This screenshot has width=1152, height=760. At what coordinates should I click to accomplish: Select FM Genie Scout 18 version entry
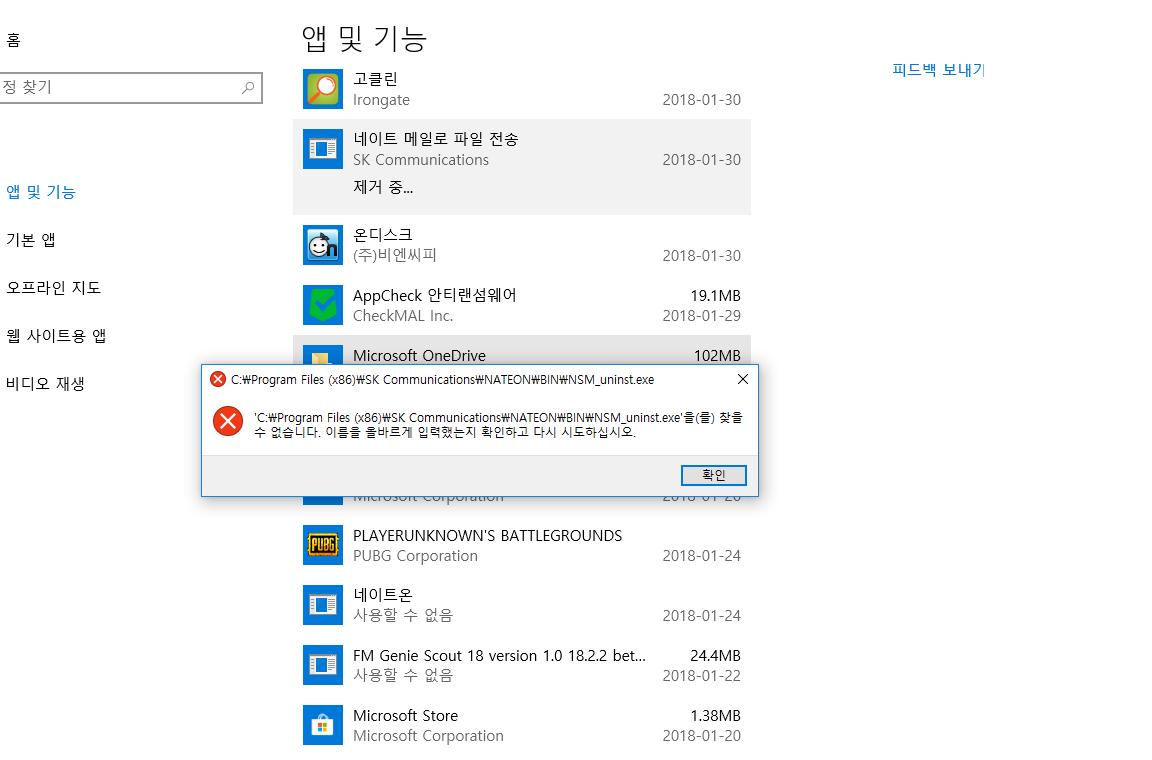tap(522, 665)
